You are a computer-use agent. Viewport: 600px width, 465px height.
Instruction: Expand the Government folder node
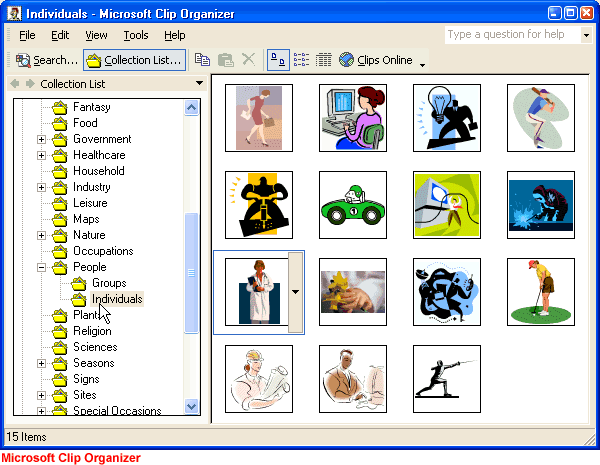coord(42,139)
